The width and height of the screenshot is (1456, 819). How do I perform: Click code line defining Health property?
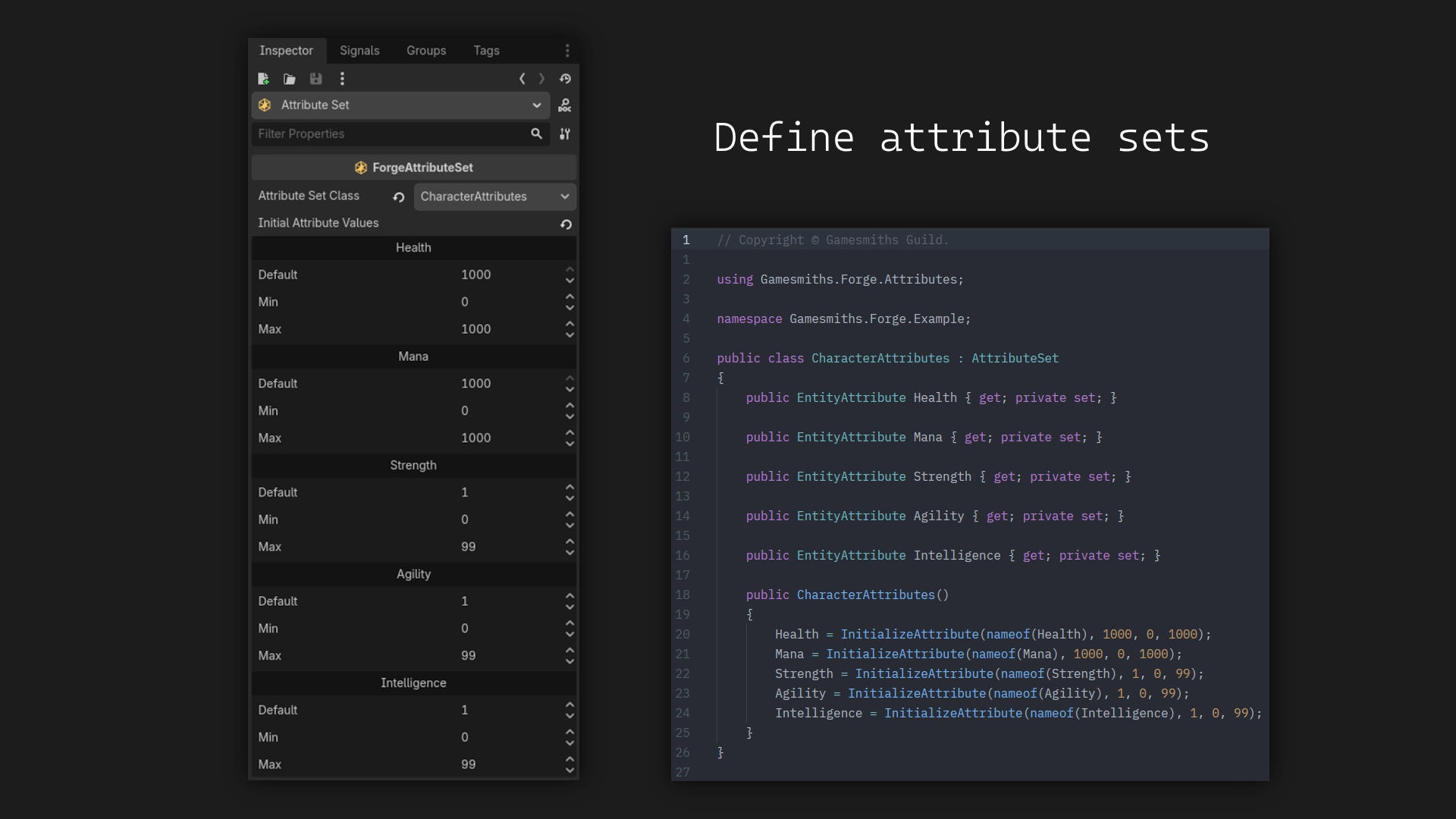(931, 397)
